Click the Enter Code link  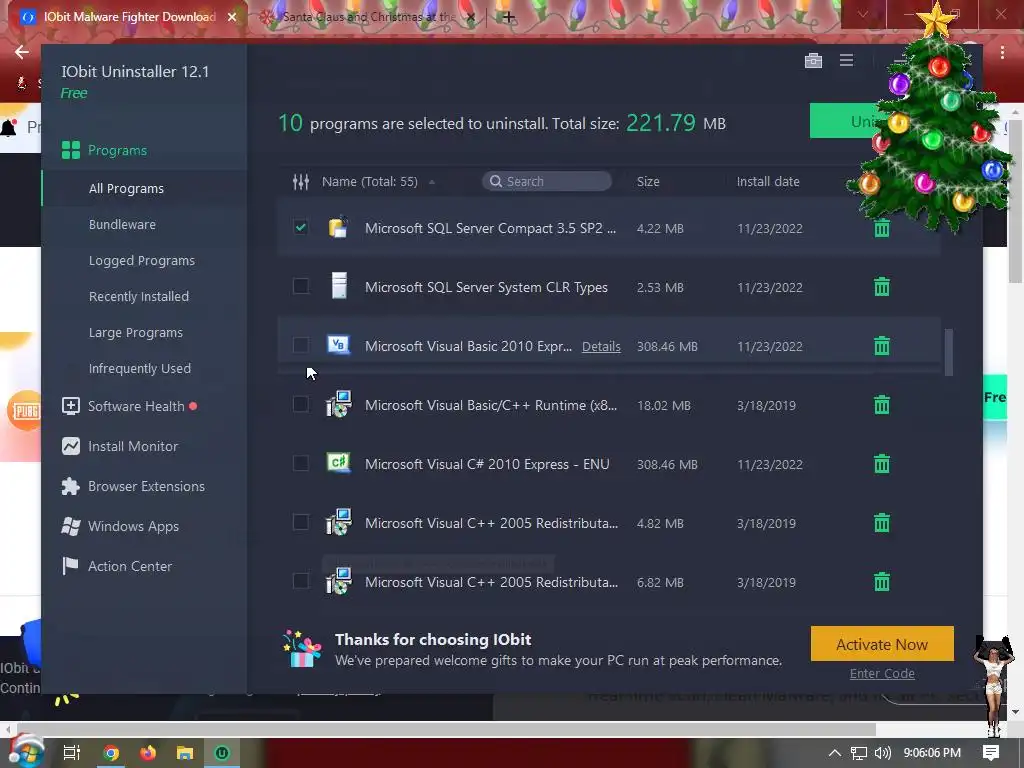point(882,673)
